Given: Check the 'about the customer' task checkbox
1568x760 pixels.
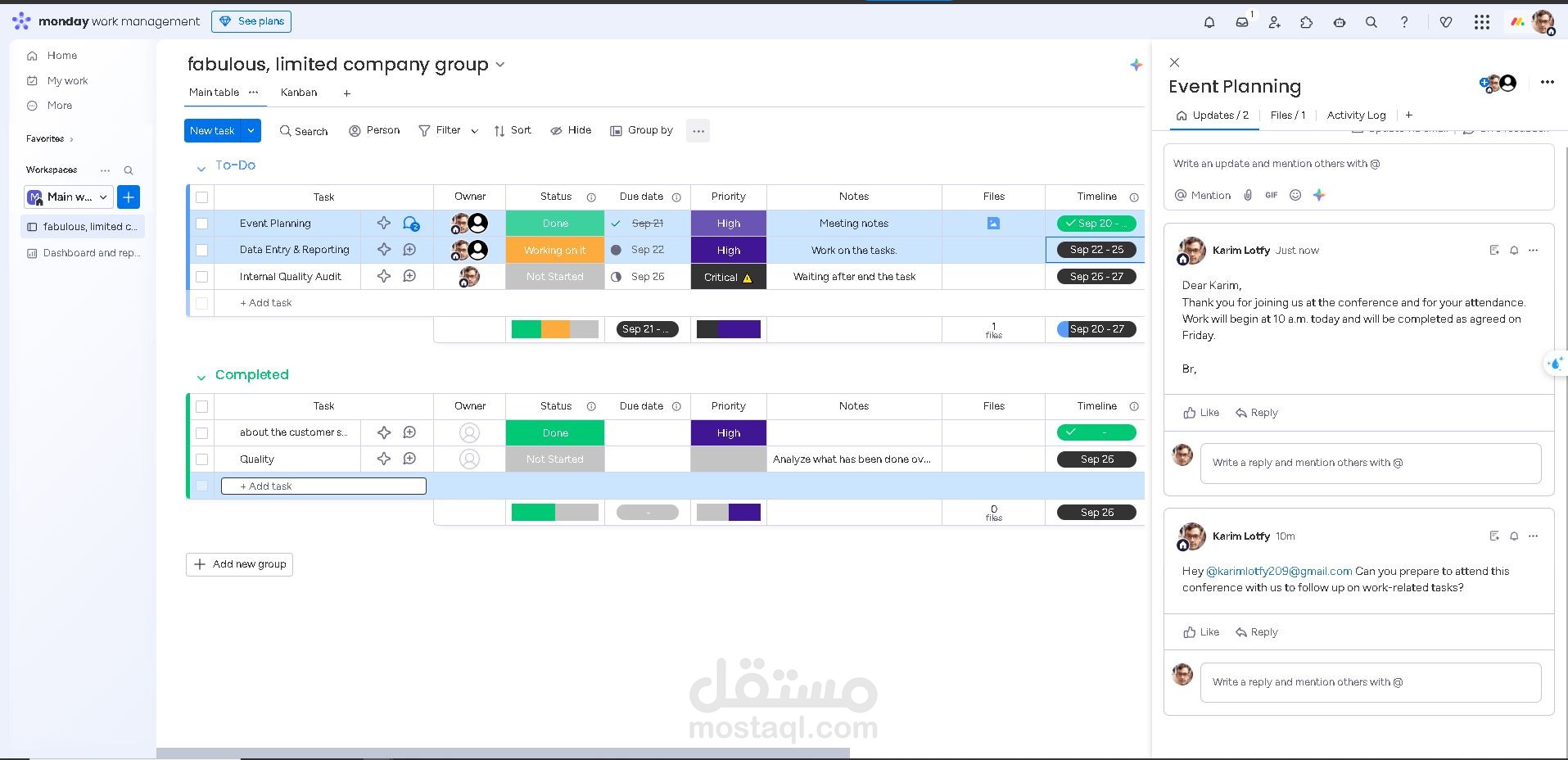Looking at the screenshot, I should 202,432.
